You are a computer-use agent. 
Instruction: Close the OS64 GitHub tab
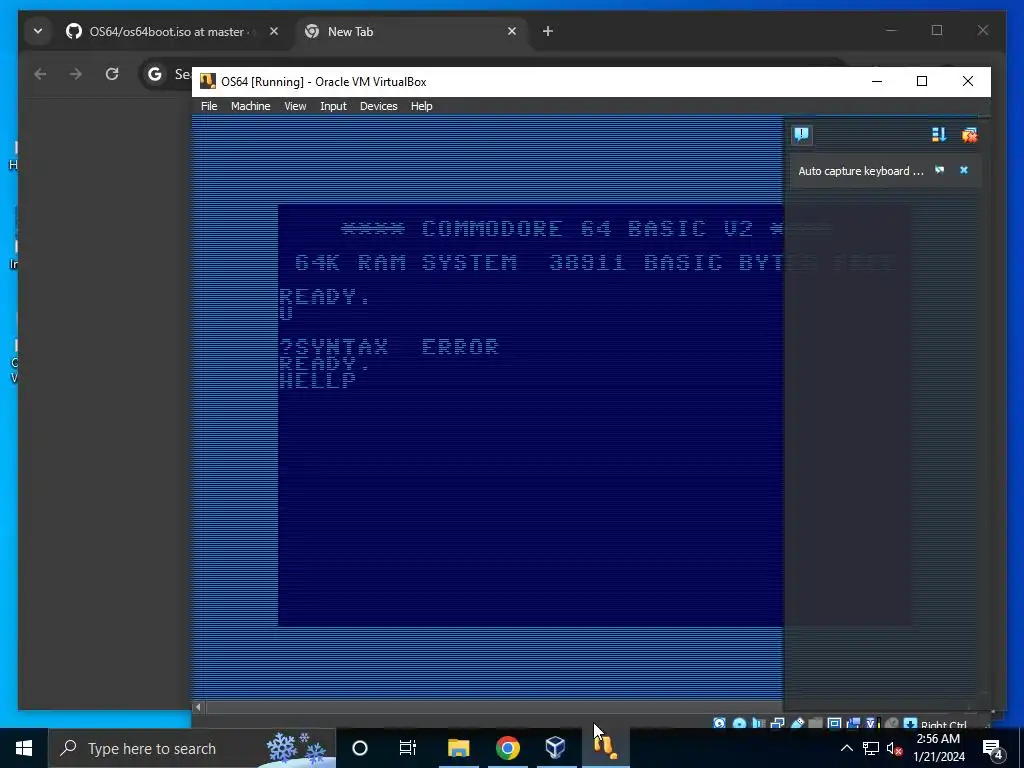click(x=274, y=31)
